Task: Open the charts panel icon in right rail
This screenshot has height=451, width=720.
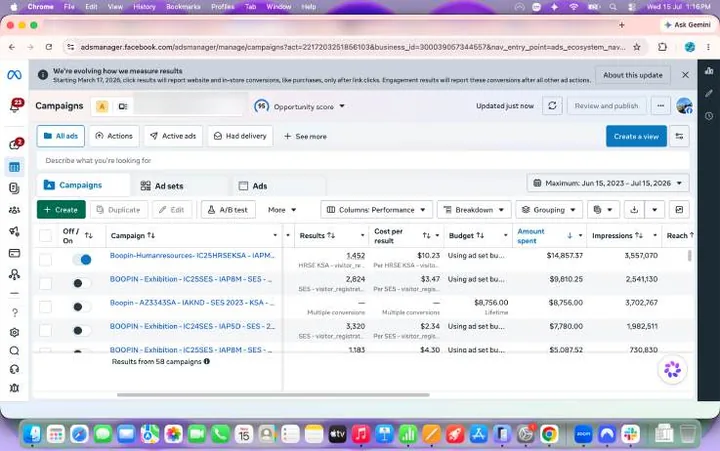Action: (x=709, y=71)
